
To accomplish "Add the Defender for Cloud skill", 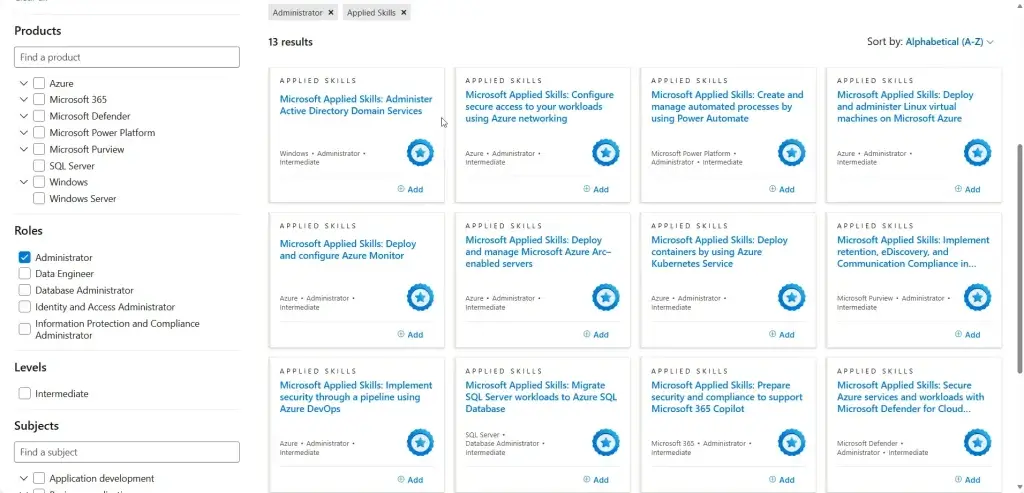I will point(967,479).
